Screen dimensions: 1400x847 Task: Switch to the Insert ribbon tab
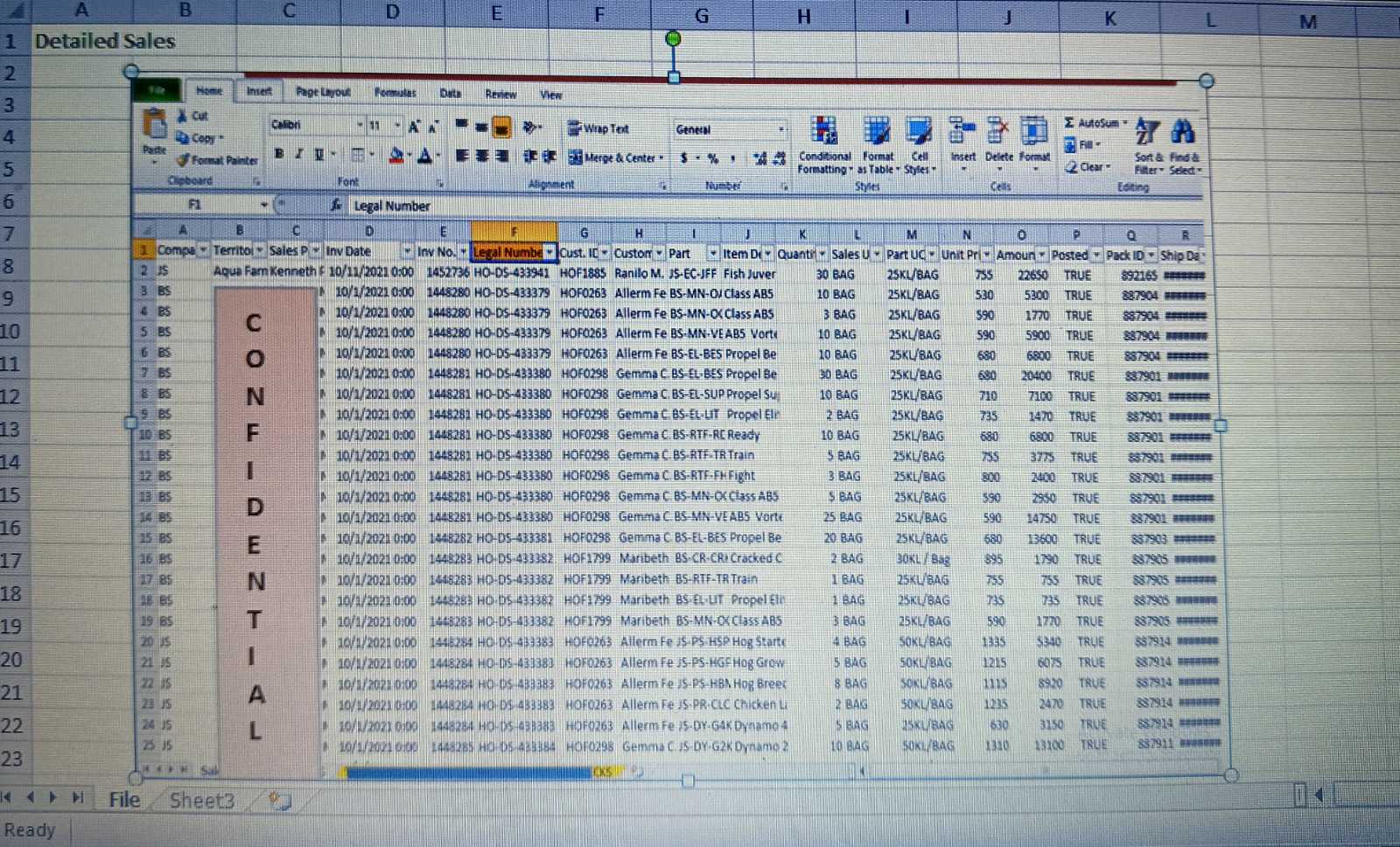(x=259, y=91)
